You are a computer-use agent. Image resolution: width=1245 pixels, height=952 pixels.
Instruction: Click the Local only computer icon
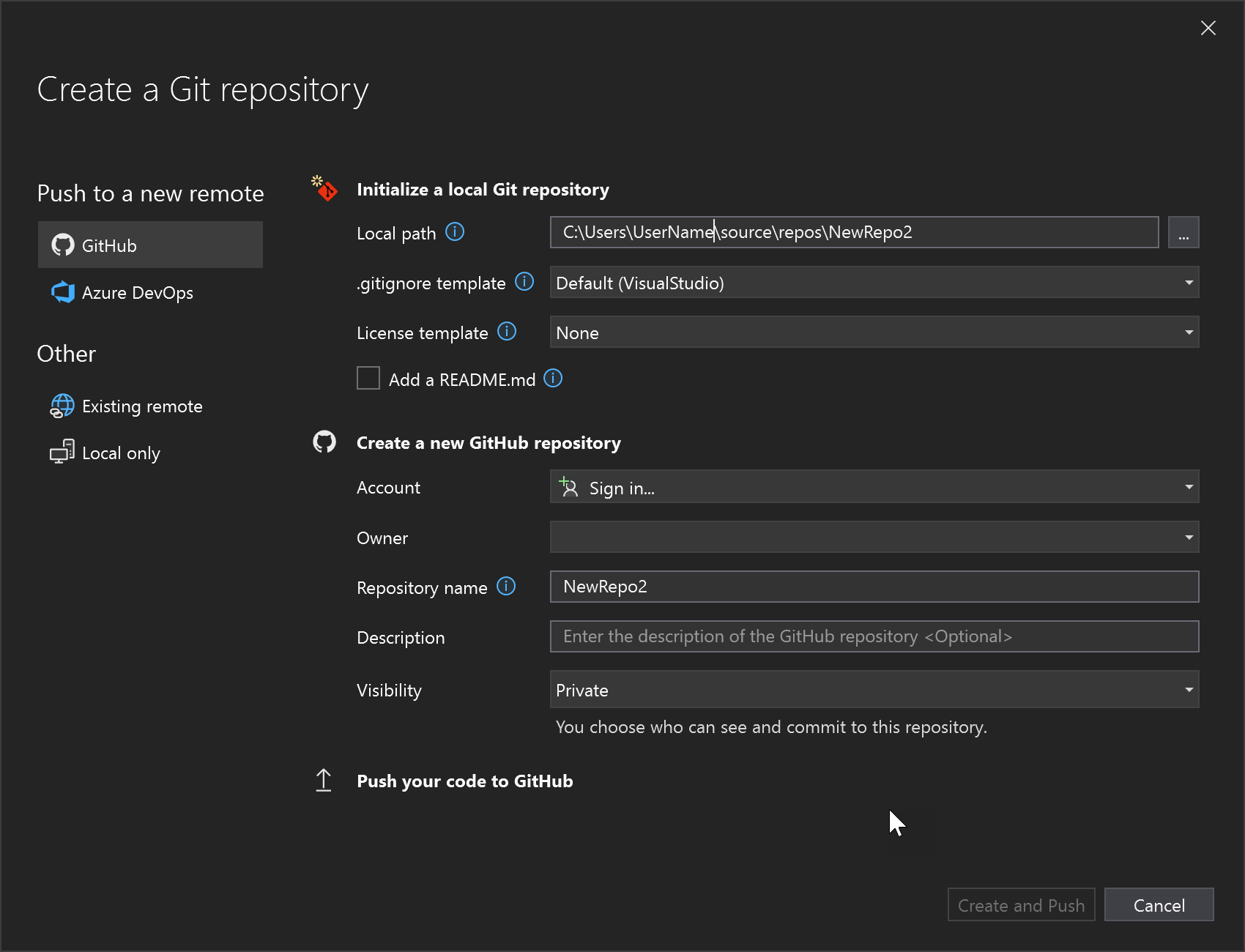[62, 452]
